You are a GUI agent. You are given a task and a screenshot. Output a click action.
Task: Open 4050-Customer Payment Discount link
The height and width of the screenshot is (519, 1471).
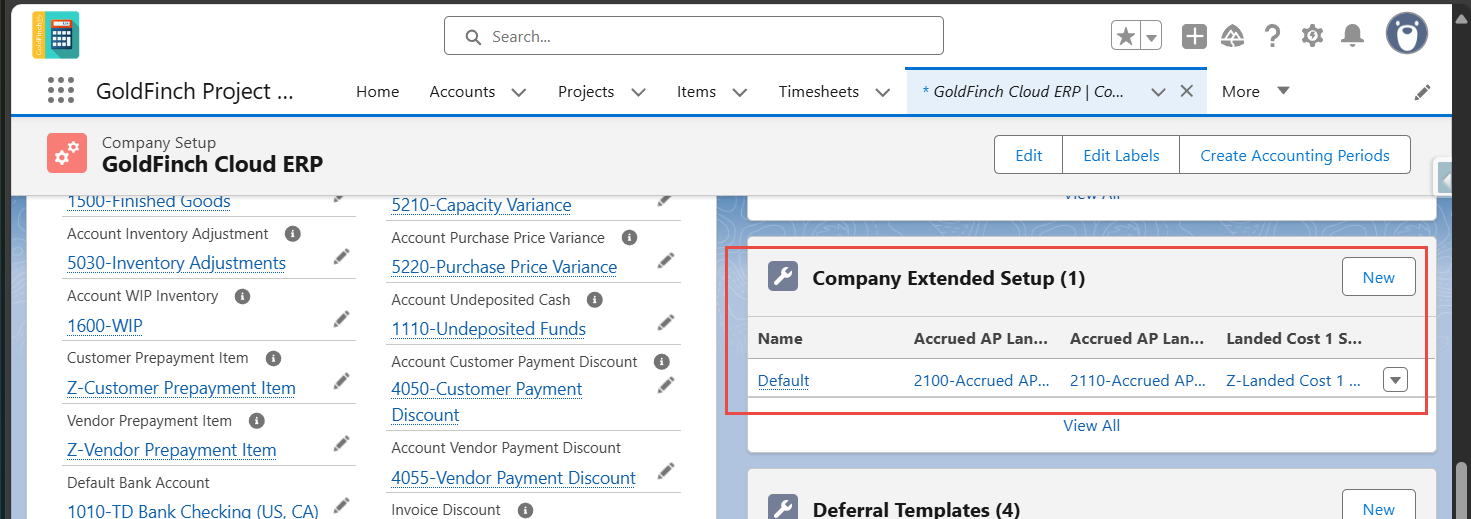(486, 402)
